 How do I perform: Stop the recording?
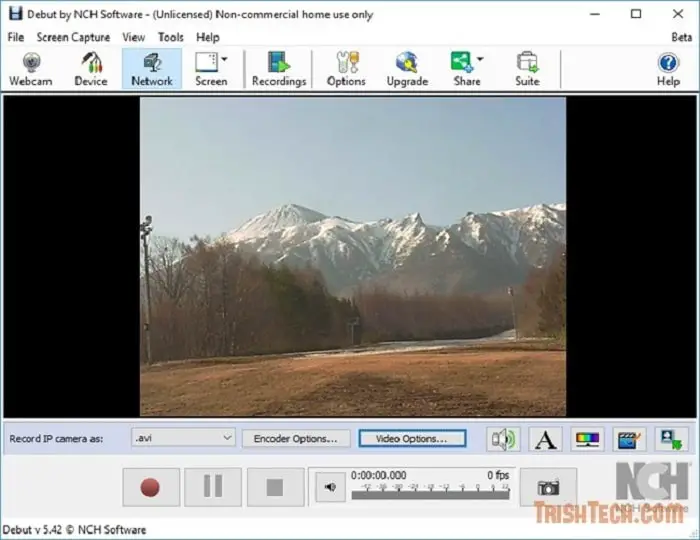[x=275, y=487]
